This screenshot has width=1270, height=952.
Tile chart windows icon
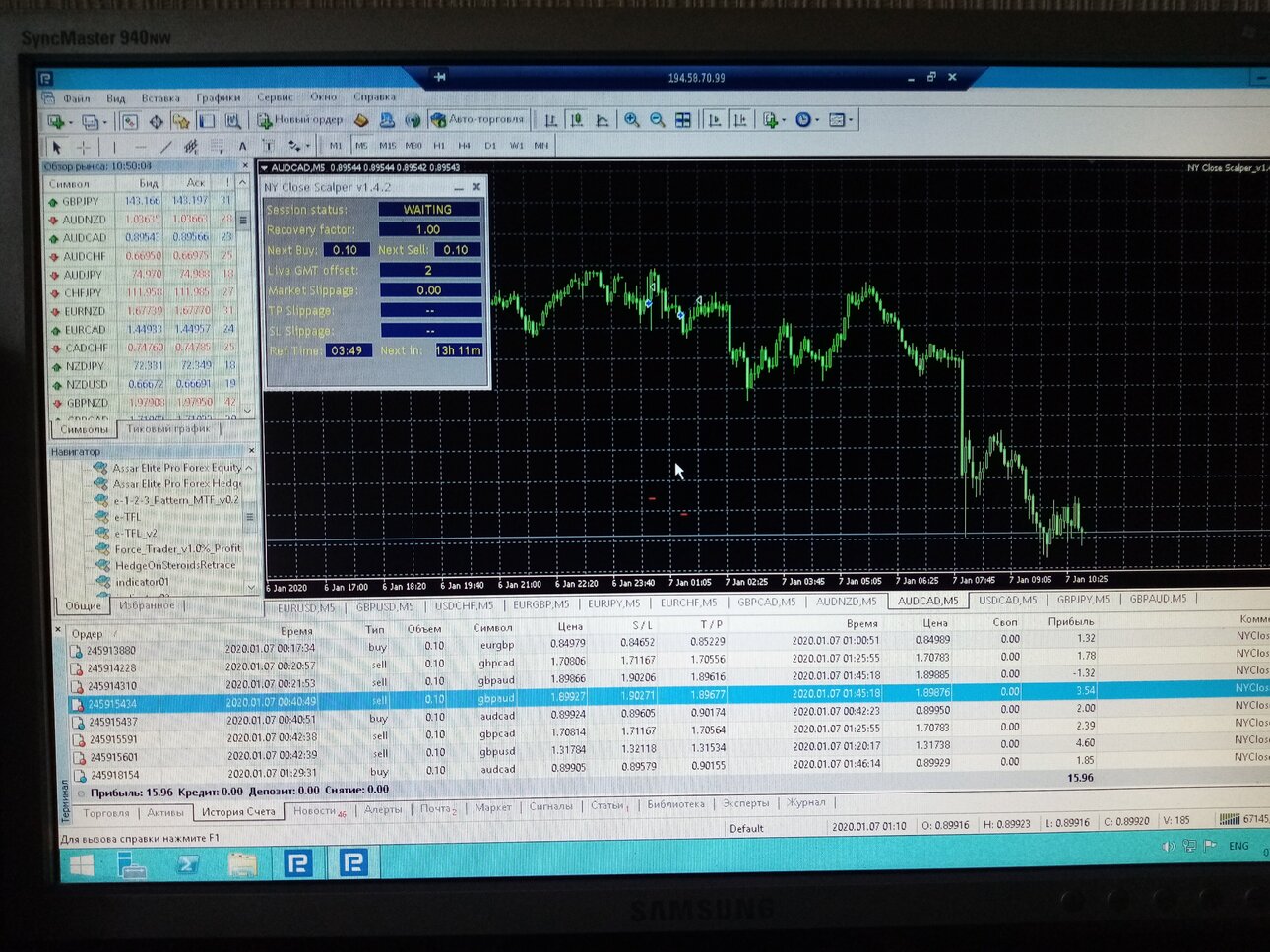tap(682, 120)
